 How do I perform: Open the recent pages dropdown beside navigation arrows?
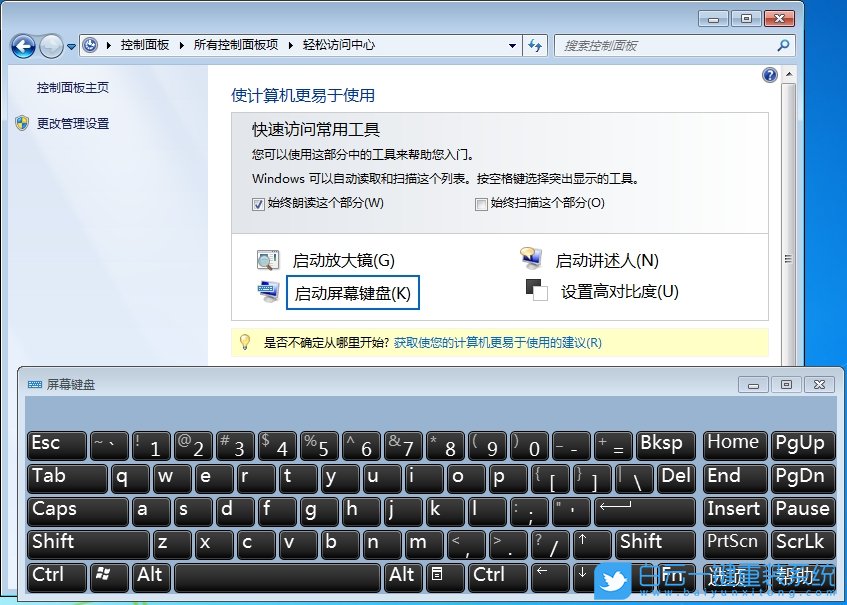tap(70, 46)
